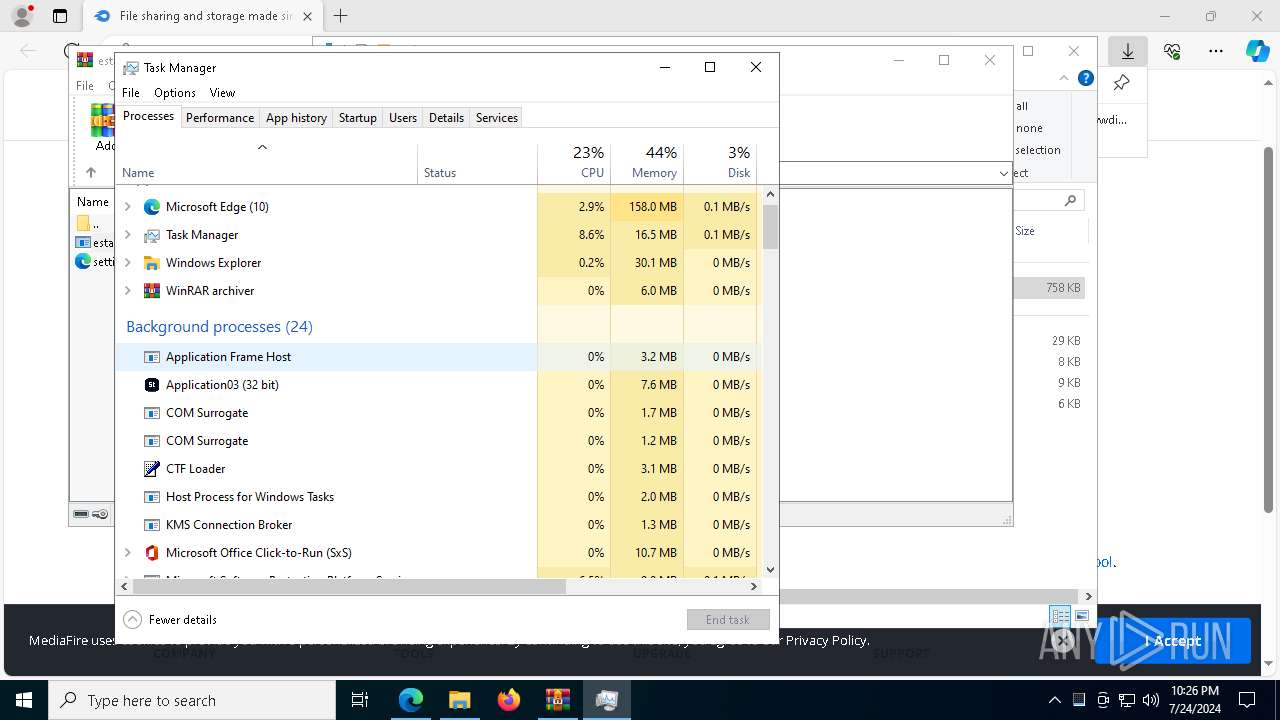
Task: Expand the Windows Explorer process group
Action: (127, 263)
